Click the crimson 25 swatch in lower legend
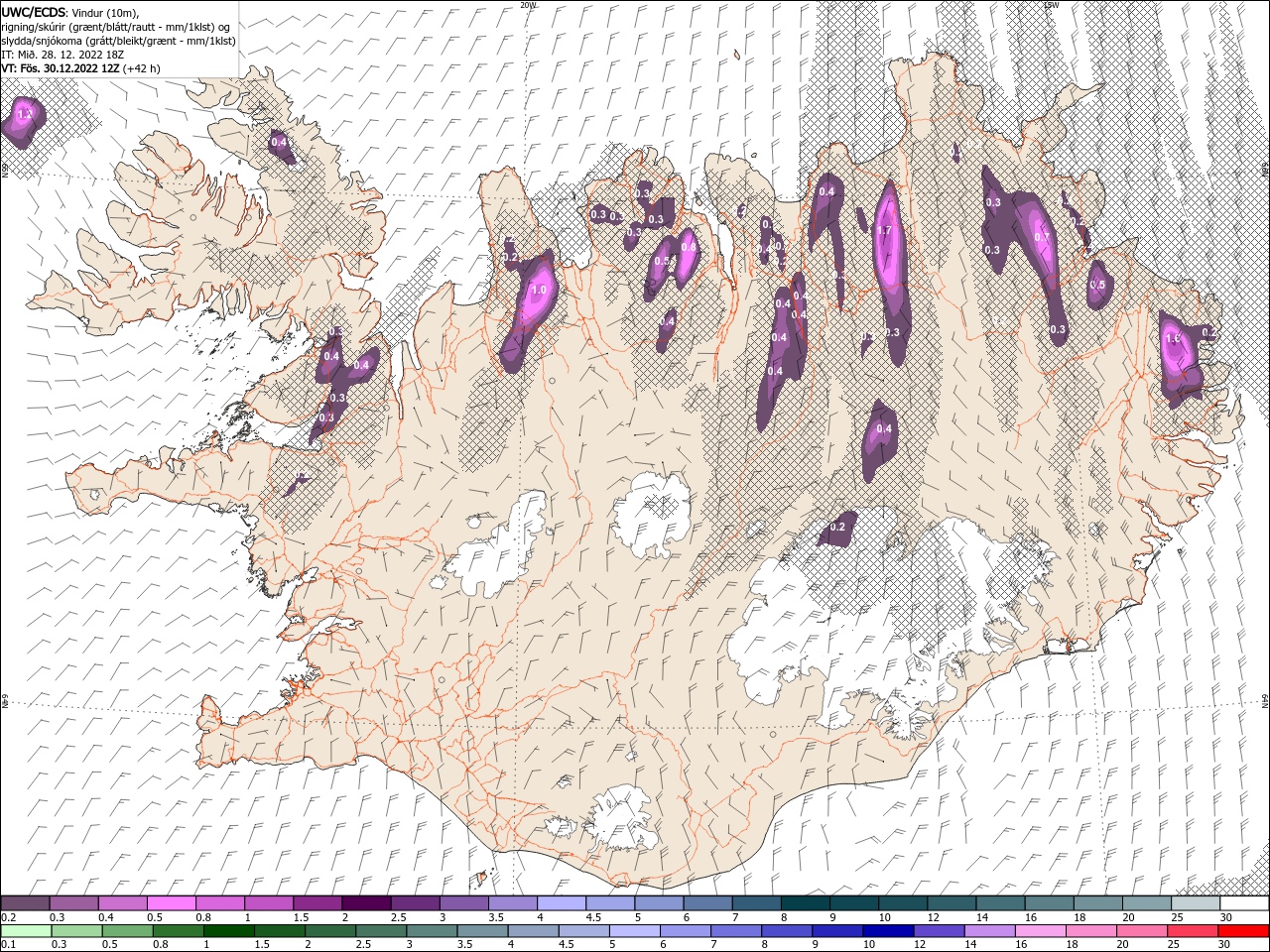Screen dimensions: 1270x952 pos(1193,931)
